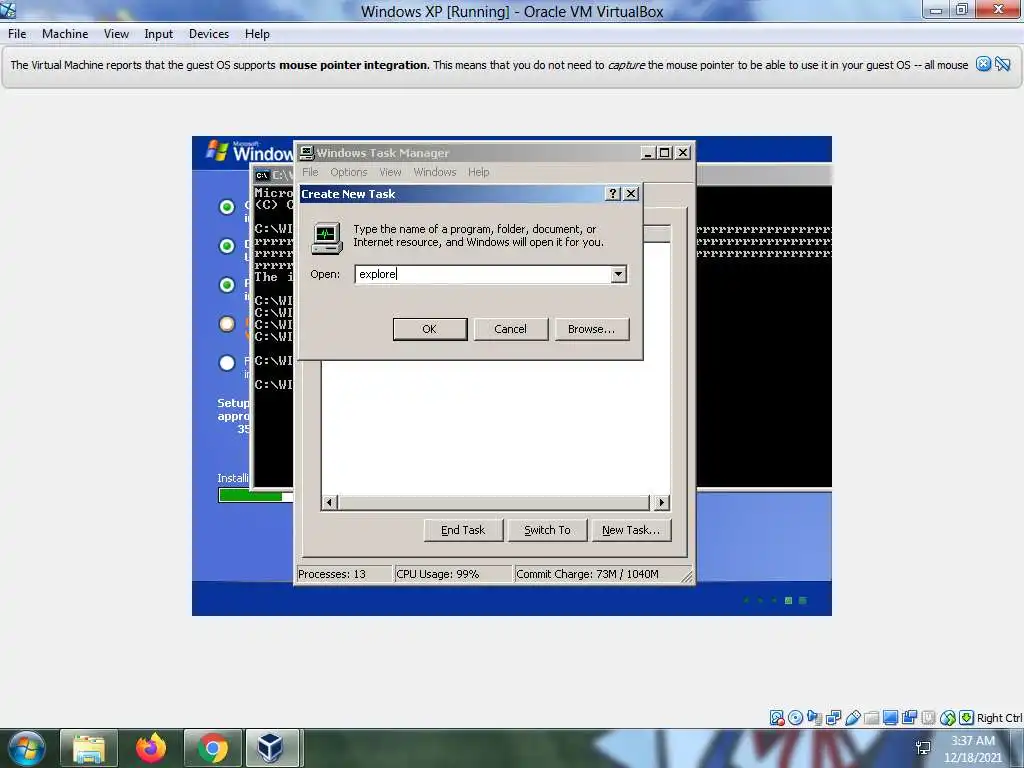Click the End Task button
This screenshot has height=768, width=1024.
tap(463, 530)
